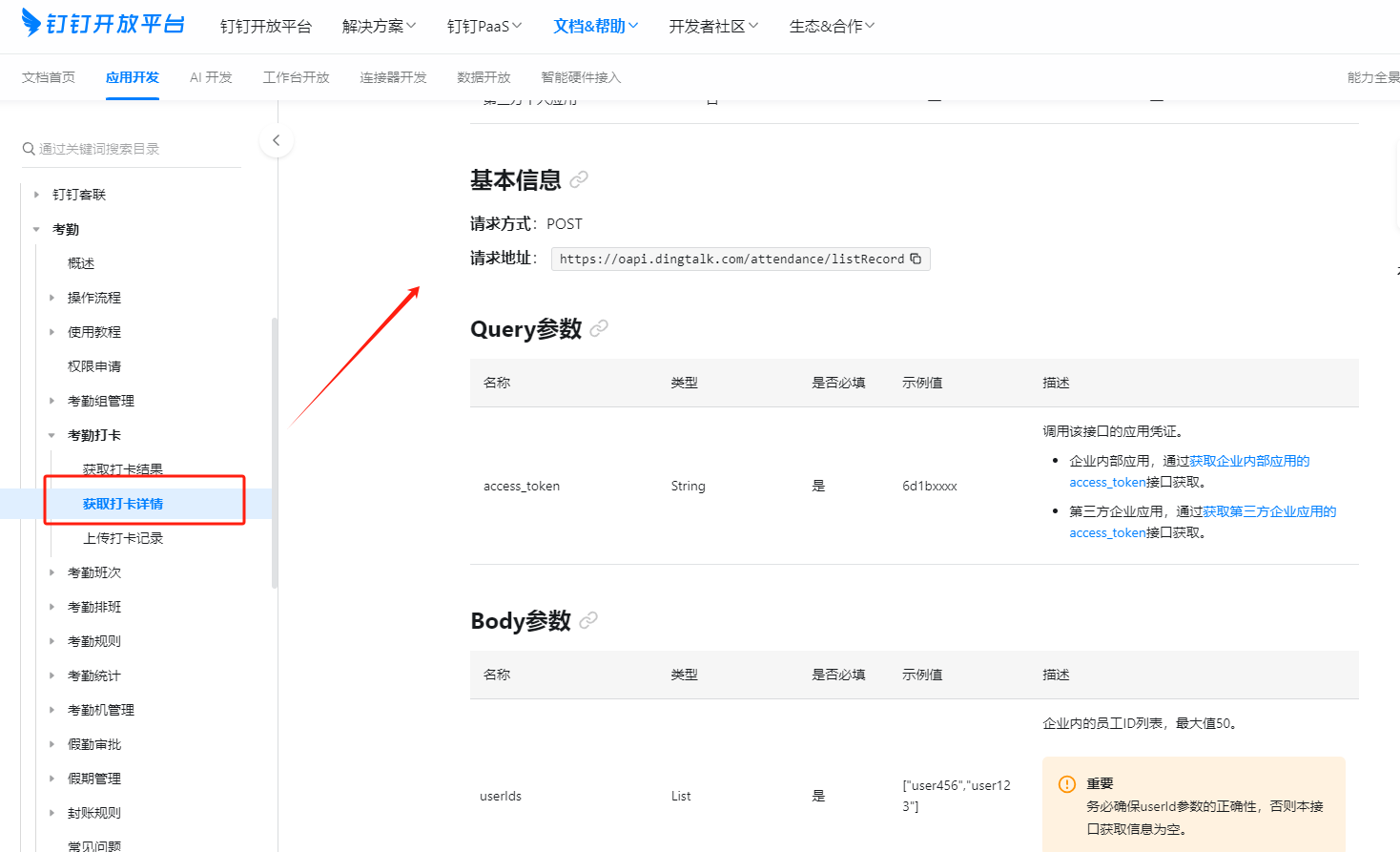Collapse the 考勤打卡 tree section
Image resolution: width=1400 pixels, height=852 pixels.
pyautogui.click(x=51, y=435)
